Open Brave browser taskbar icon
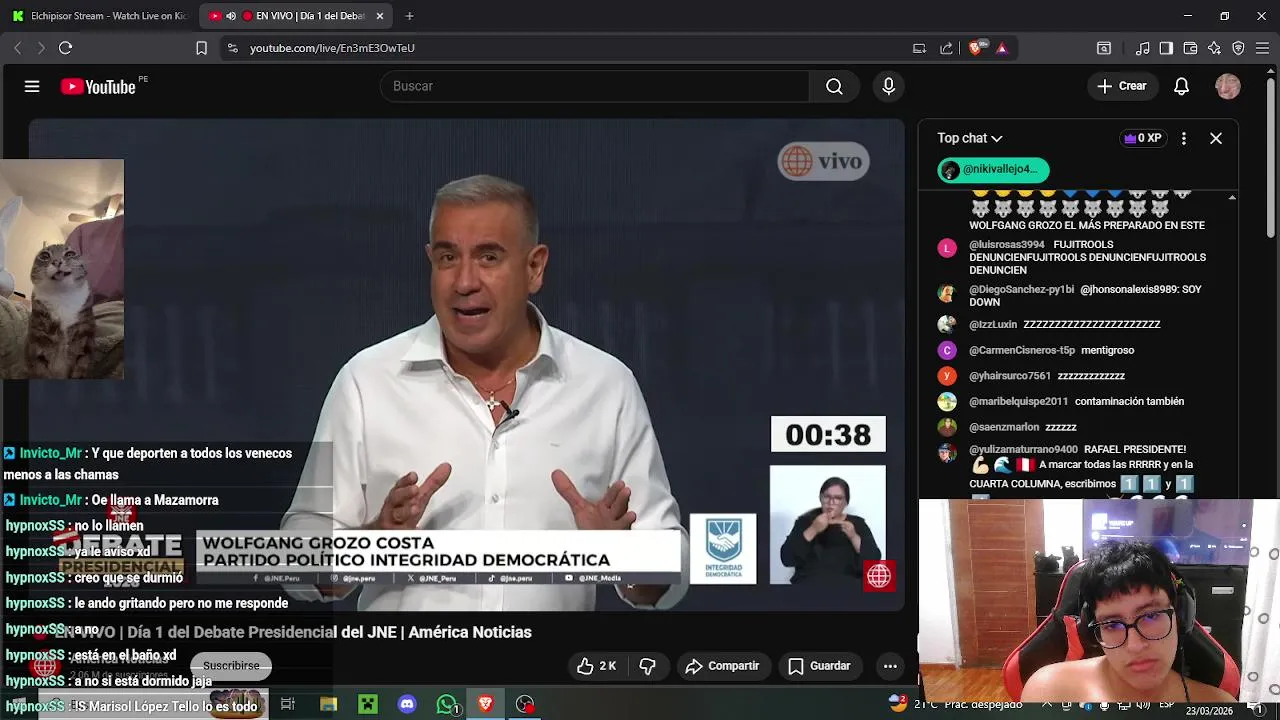1280x720 pixels. point(486,705)
